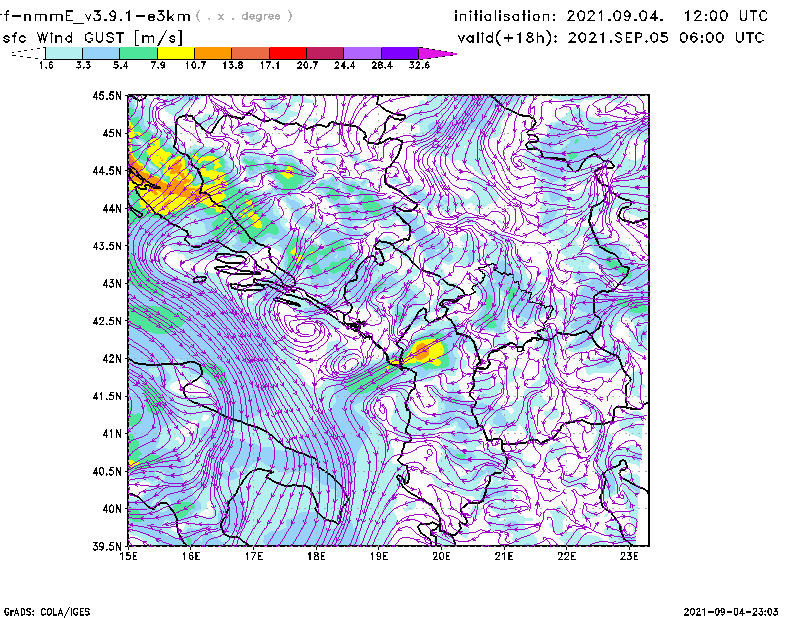
Task: Click the 41N latitude label
Action: tap(112, 434)
